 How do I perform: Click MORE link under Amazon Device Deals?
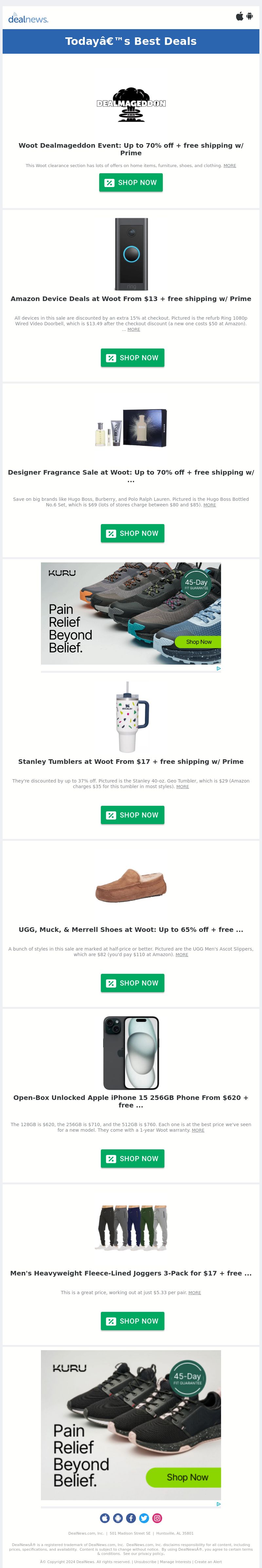[133, 329]
